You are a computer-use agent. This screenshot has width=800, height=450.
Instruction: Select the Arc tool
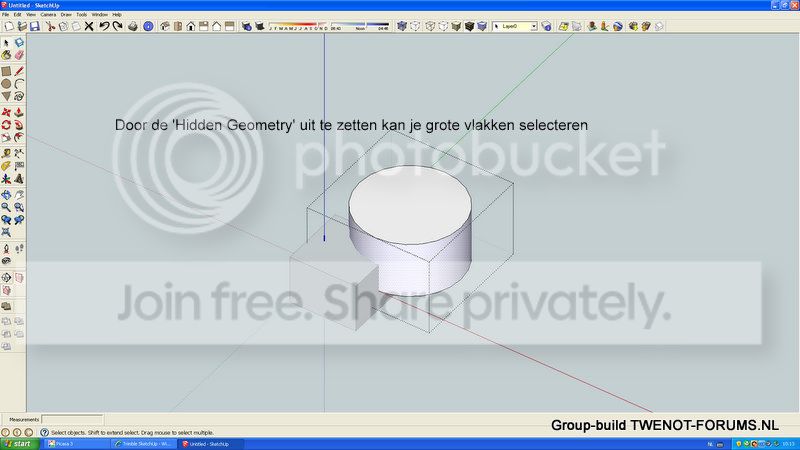19,84
